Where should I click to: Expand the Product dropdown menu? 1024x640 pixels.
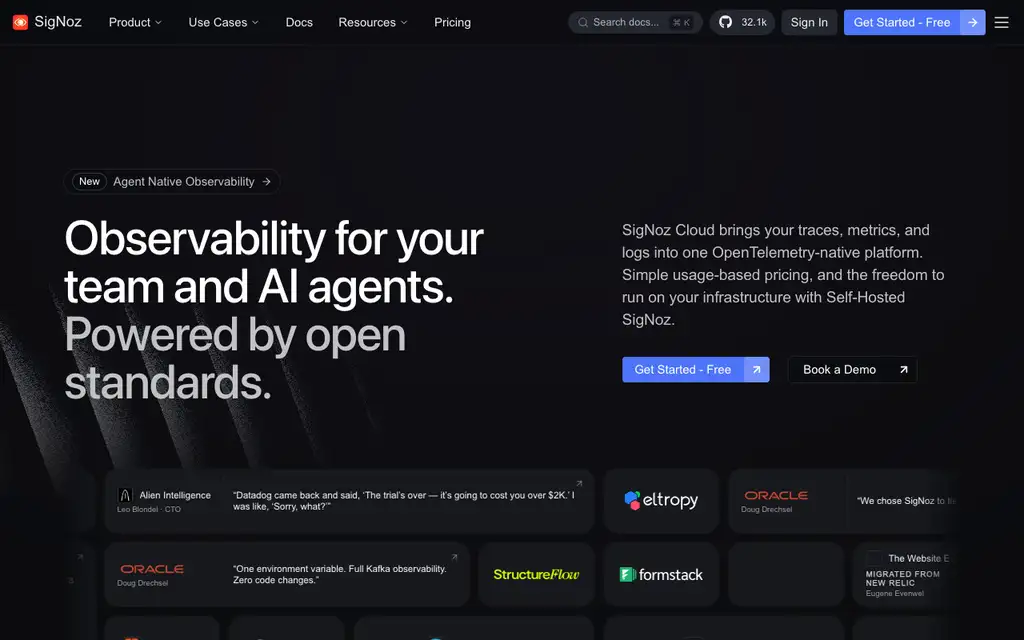click(x=135, y=22)
